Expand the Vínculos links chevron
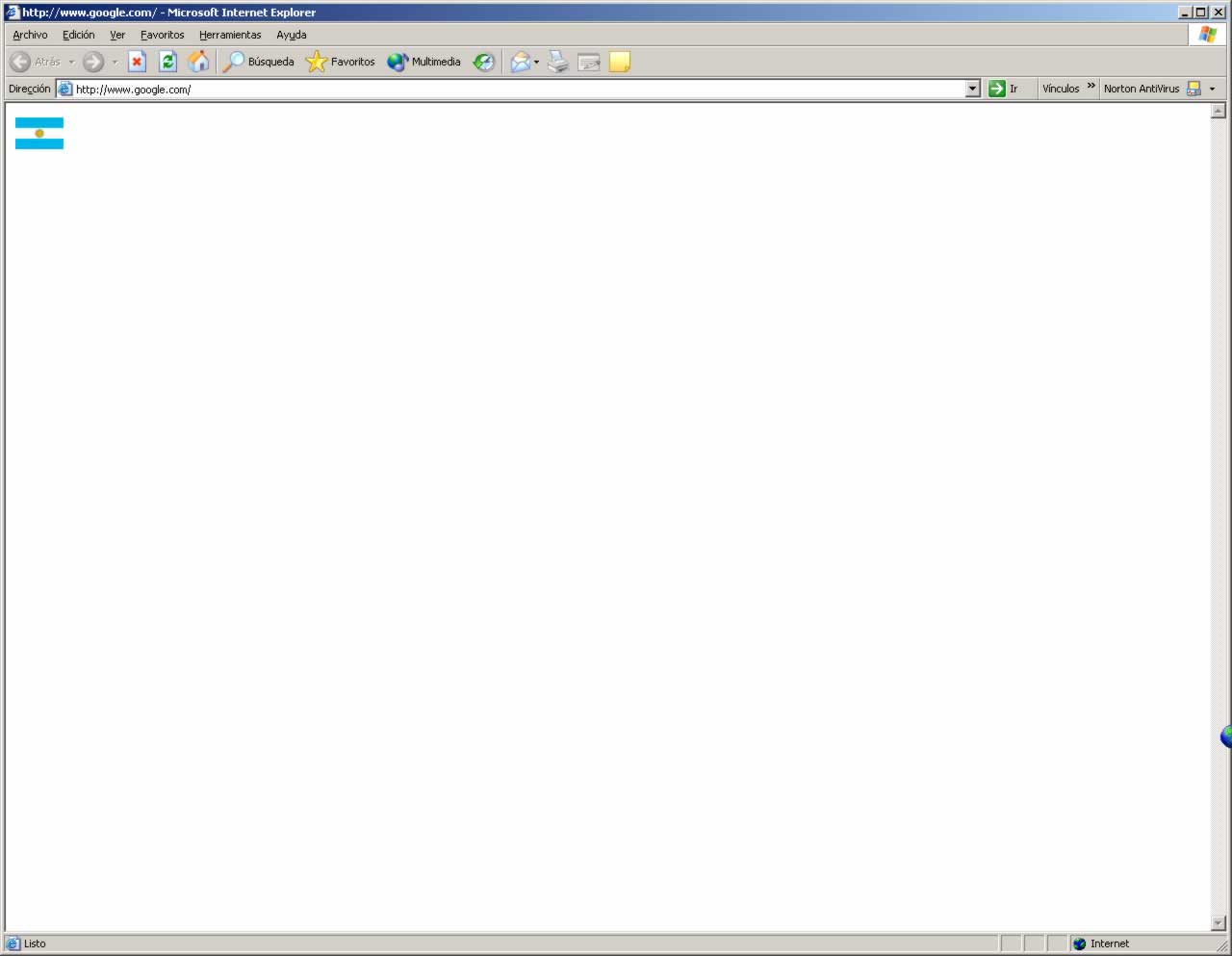This screenshot has width=1232, height=956. tap(1091, 86)
